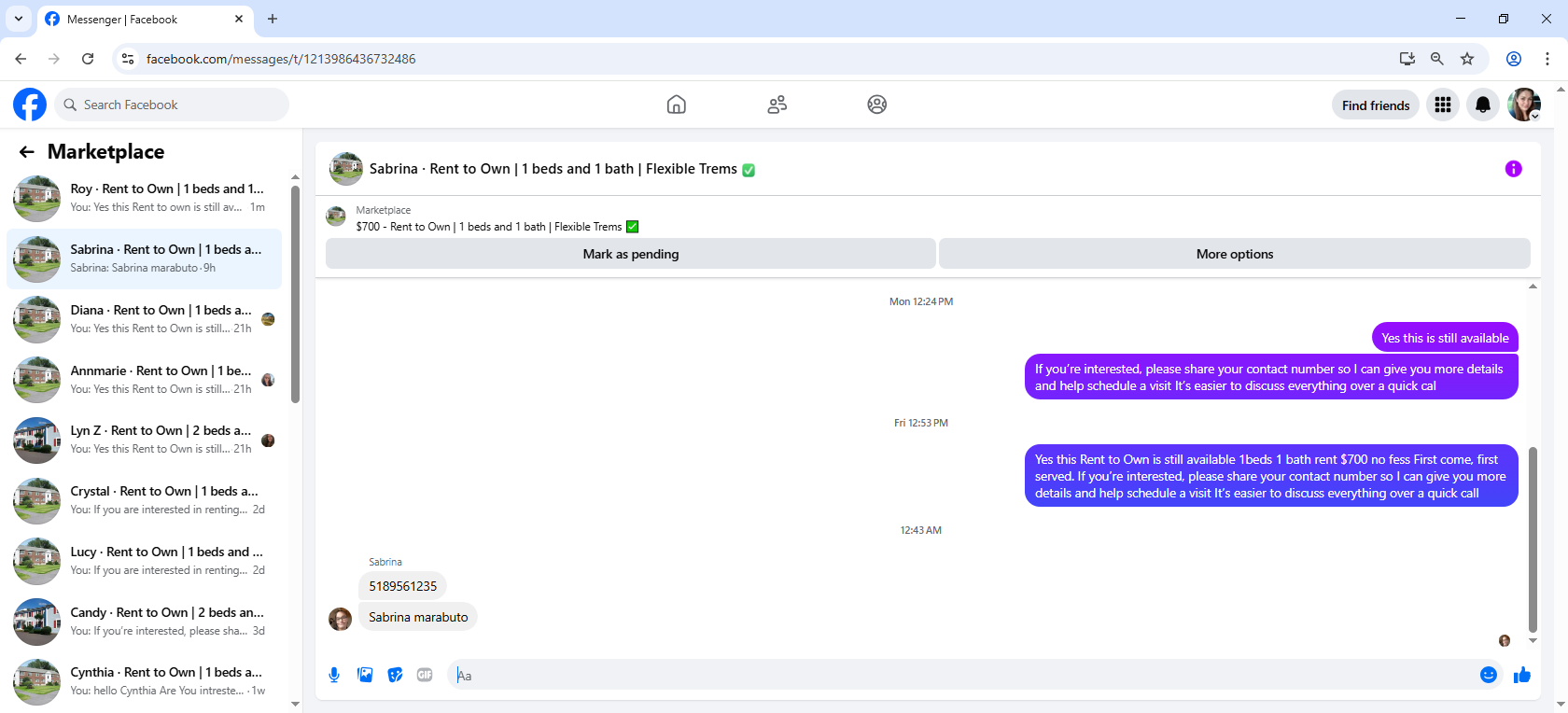Open Diana Rent to Own conversation
The height and width of the screenshot is (713, 1568).
coord(145,319)
